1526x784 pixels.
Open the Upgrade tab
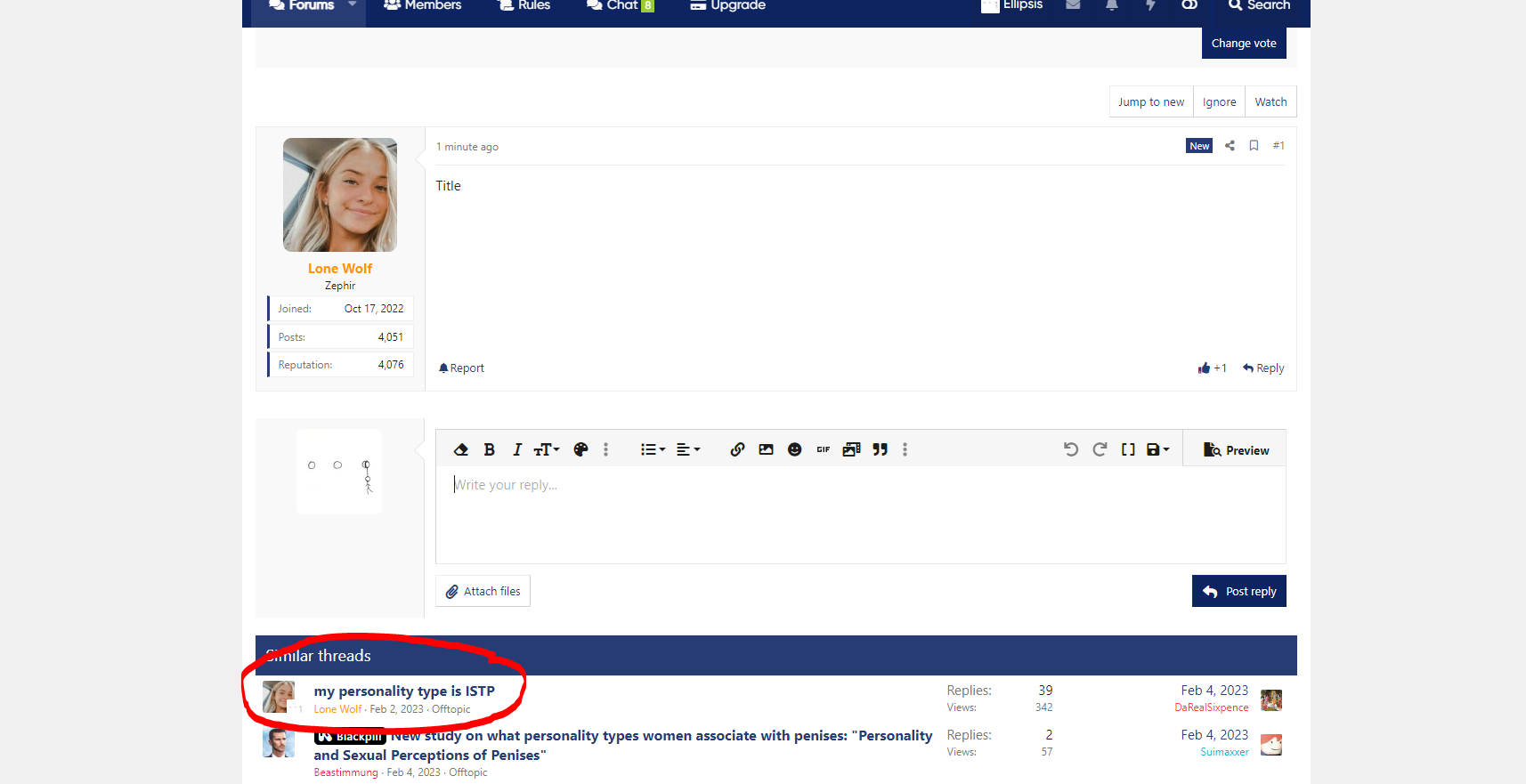[727, 5]
